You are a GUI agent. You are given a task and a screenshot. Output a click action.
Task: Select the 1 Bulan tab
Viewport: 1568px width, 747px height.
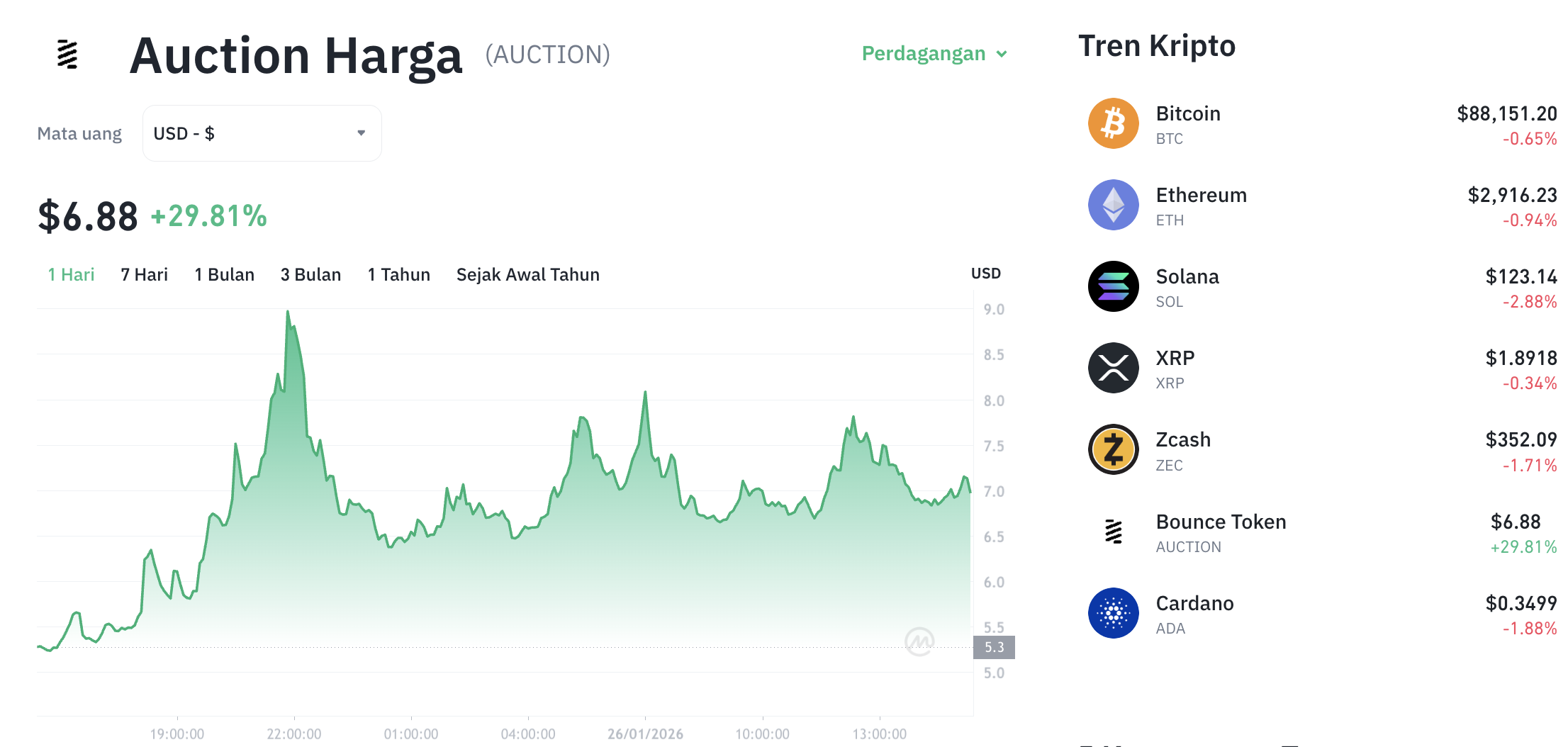click(x=225, y=274)
